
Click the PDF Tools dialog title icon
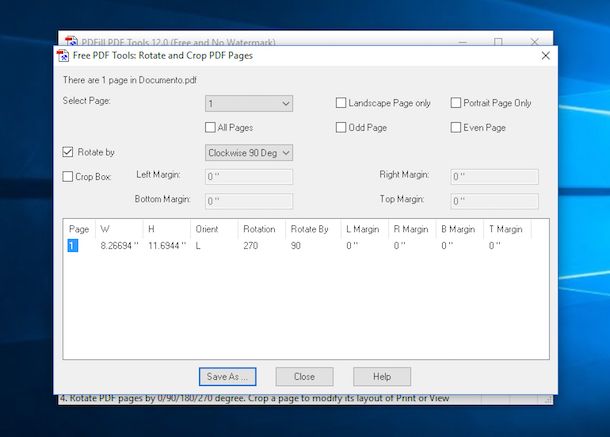click(x=63, y=56)
